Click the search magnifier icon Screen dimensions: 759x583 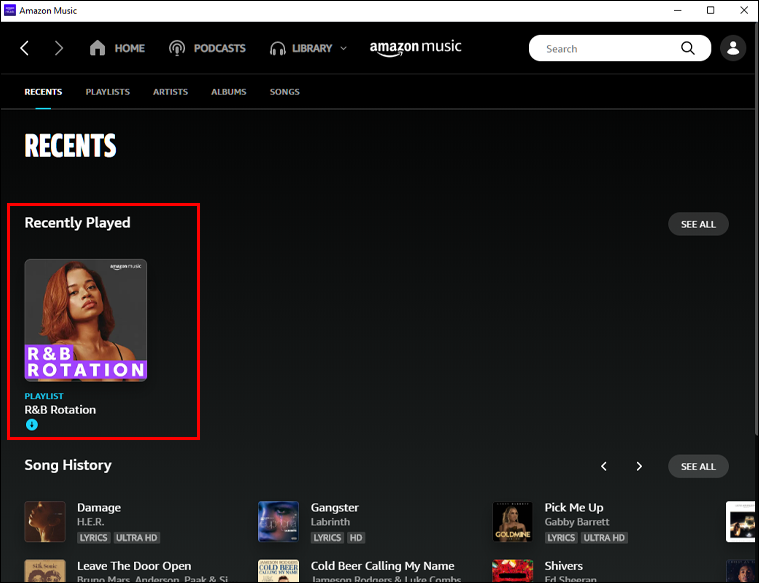click(688, 48)
